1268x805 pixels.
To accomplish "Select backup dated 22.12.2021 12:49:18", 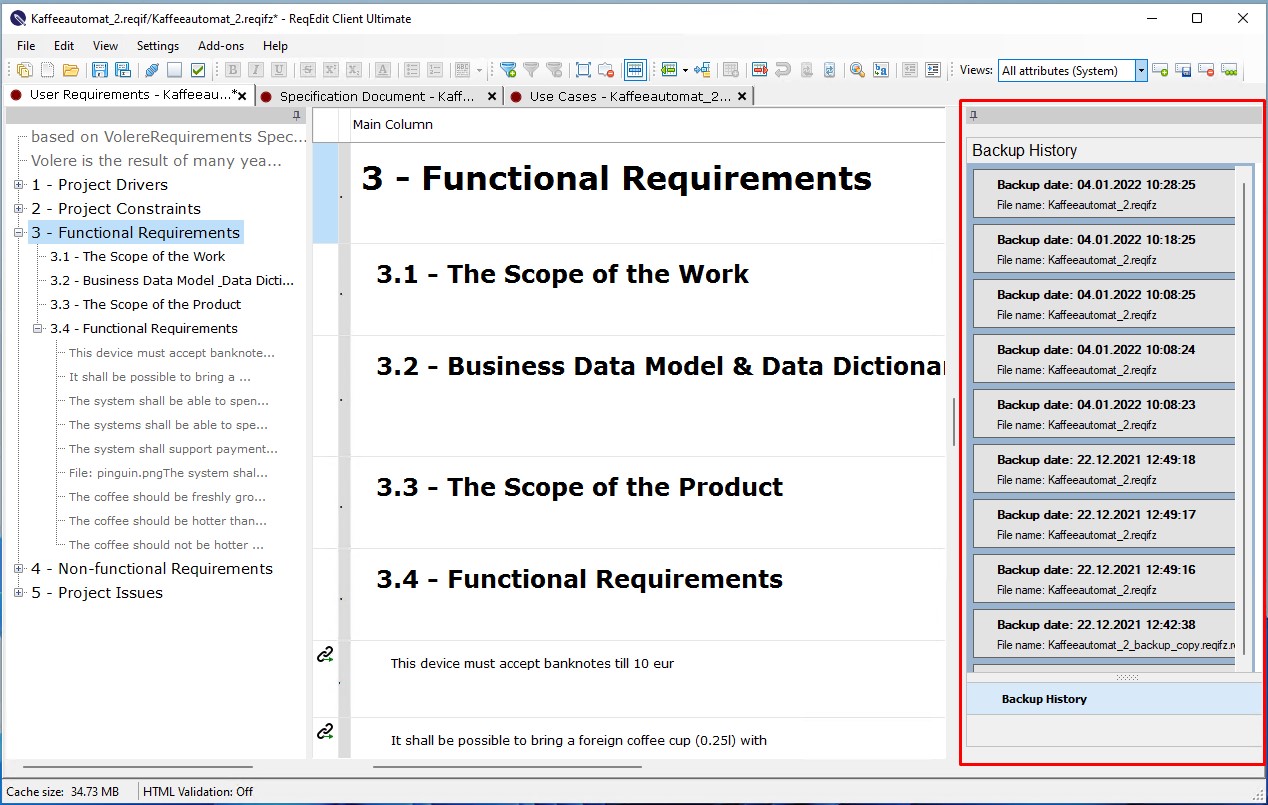I will coord(1104,469).
